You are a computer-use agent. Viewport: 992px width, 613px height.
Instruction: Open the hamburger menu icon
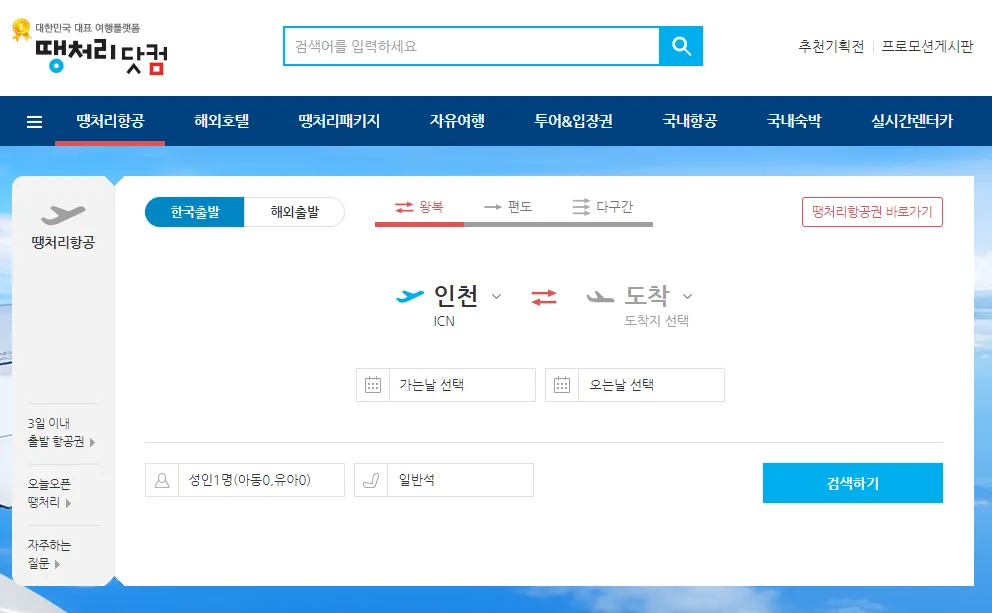coord(33,121)
